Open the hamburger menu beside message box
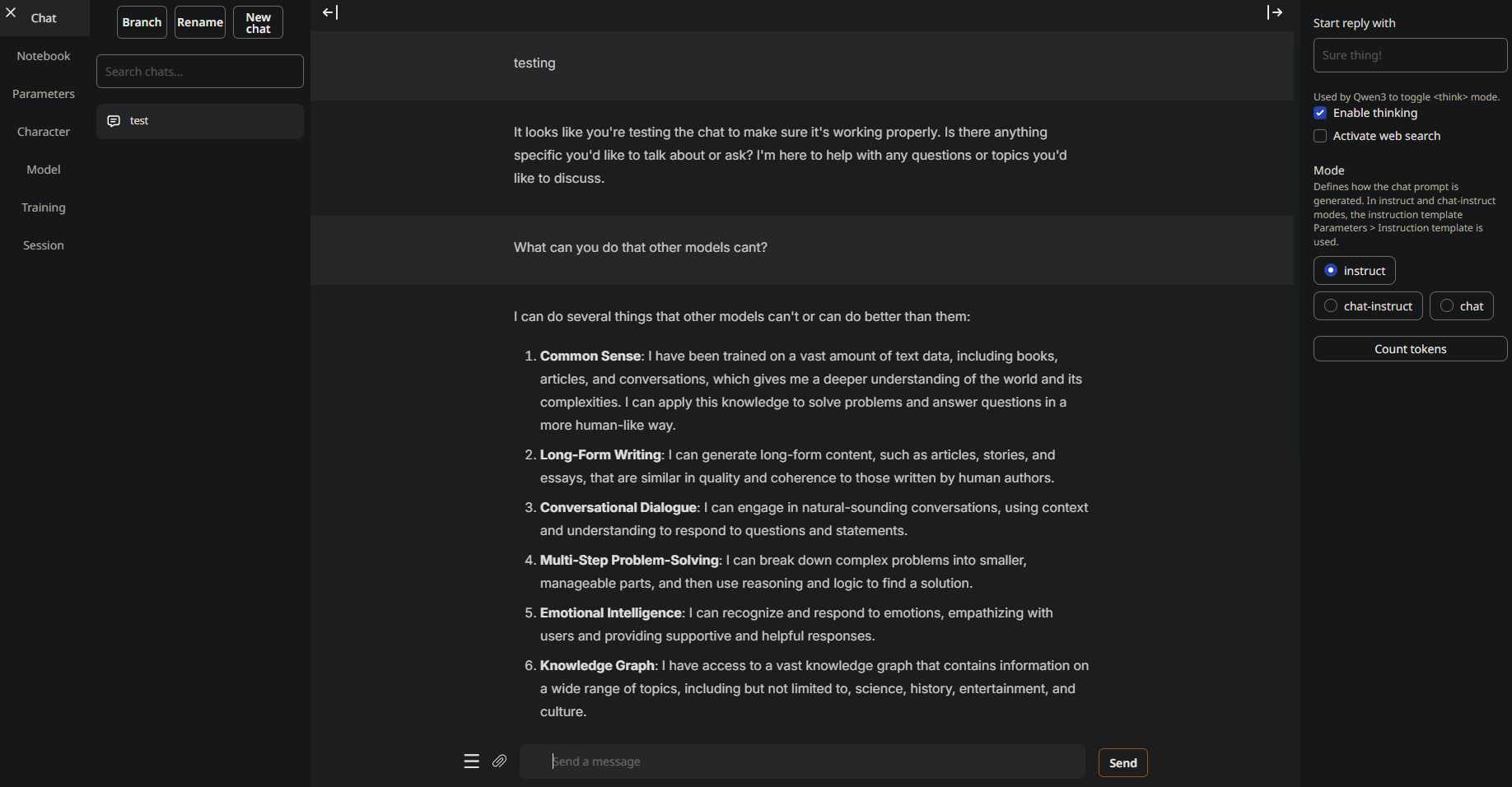The width and height of the screenshot is (1512, 787). [471, 761]
